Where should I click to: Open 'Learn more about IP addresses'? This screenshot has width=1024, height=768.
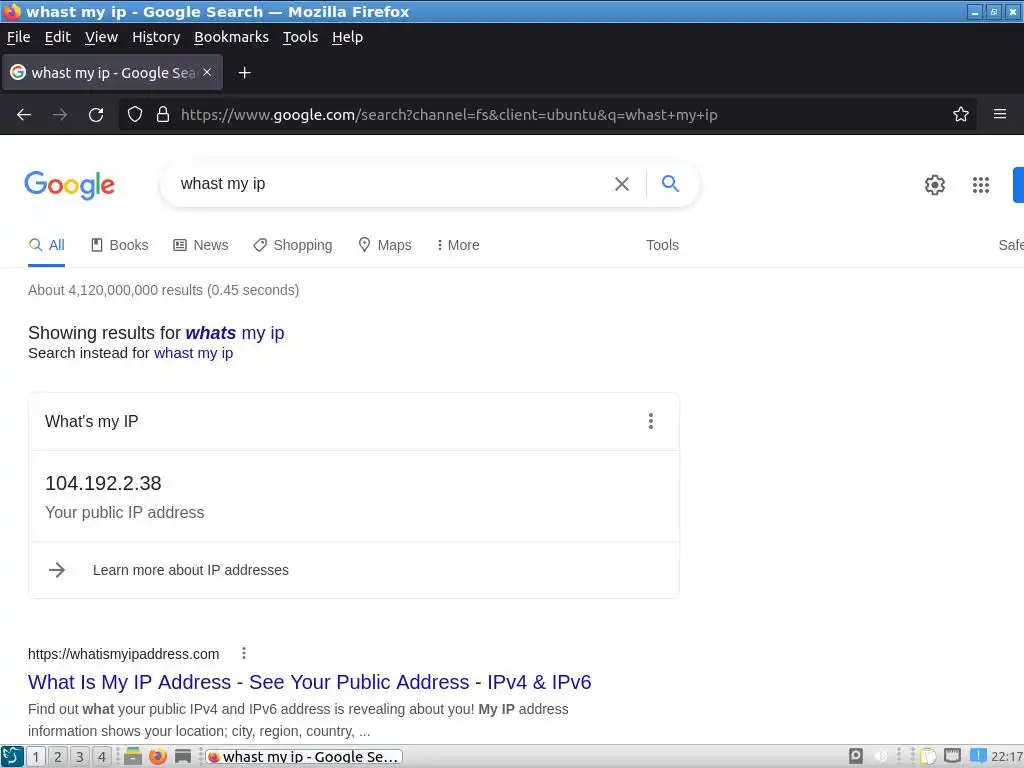(191, 570)
